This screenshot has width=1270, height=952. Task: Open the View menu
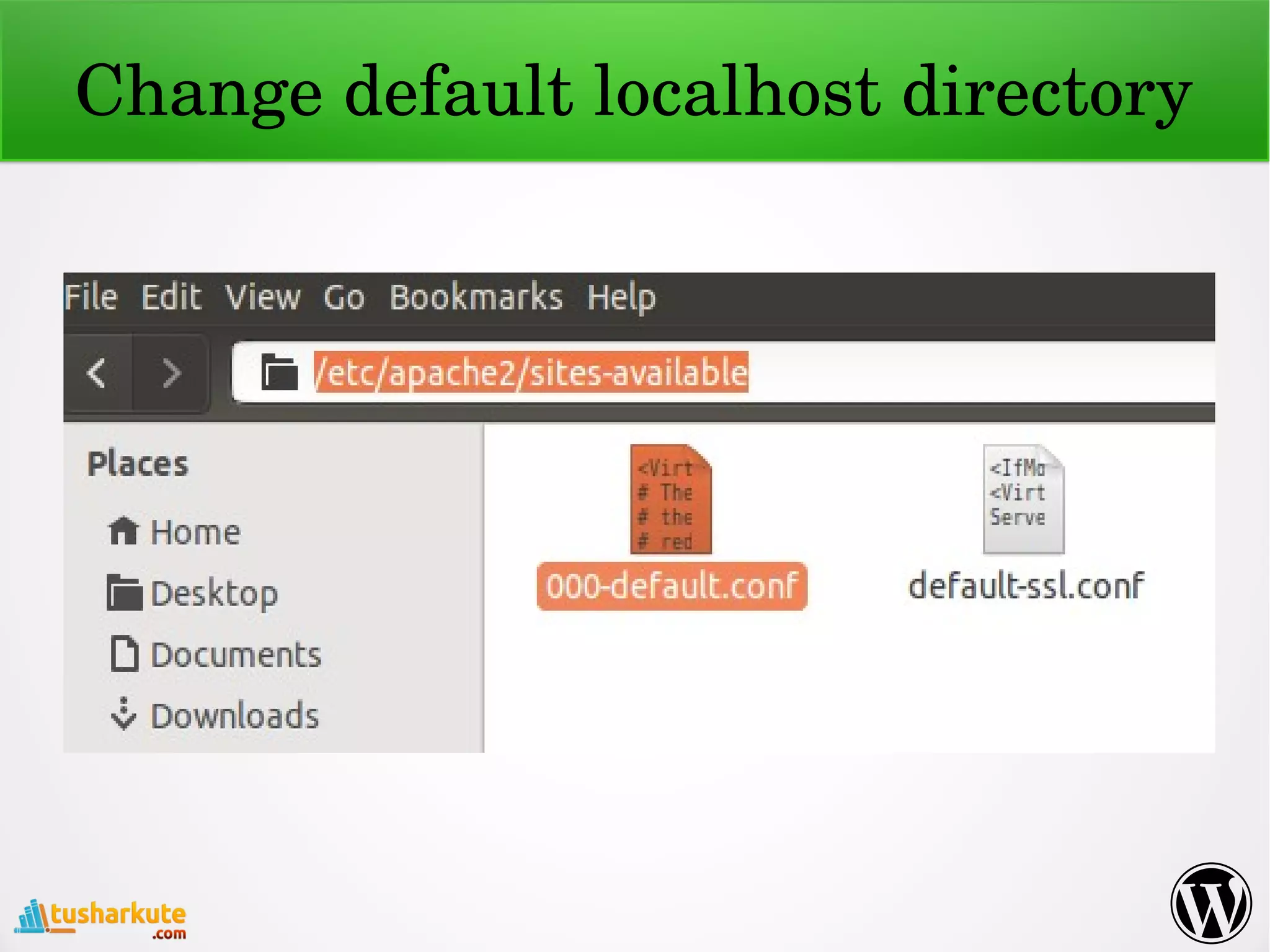[263, 297]
